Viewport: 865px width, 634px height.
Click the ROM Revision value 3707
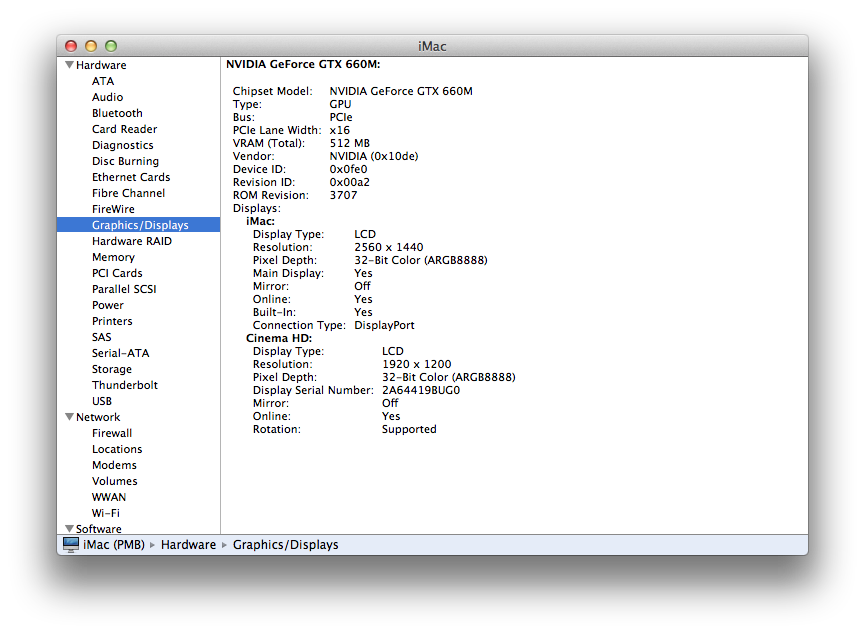click(343, 195)
